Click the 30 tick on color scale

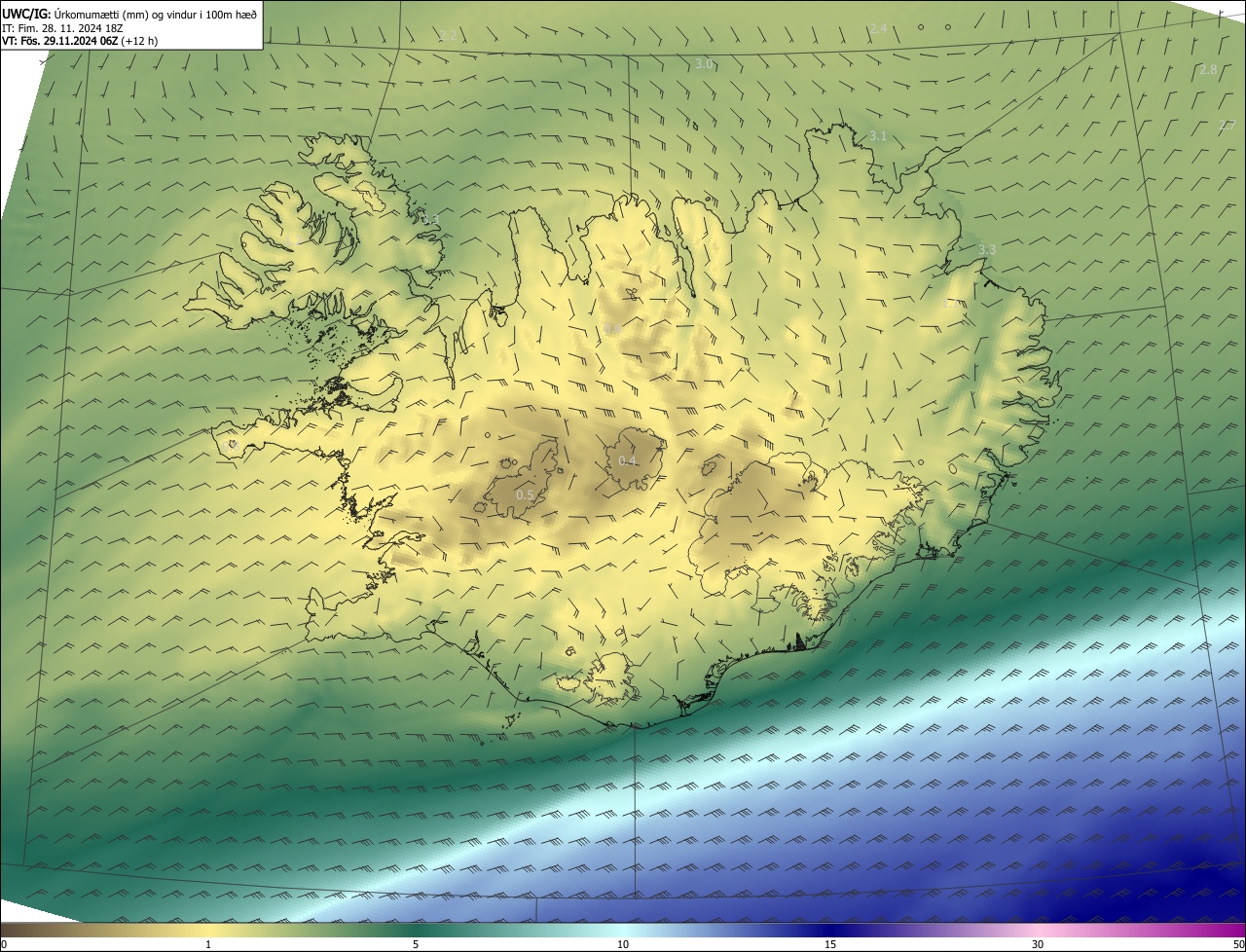1038,944
